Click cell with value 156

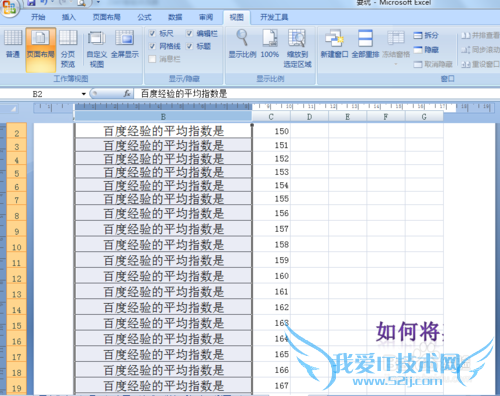(x=271, y=213)
